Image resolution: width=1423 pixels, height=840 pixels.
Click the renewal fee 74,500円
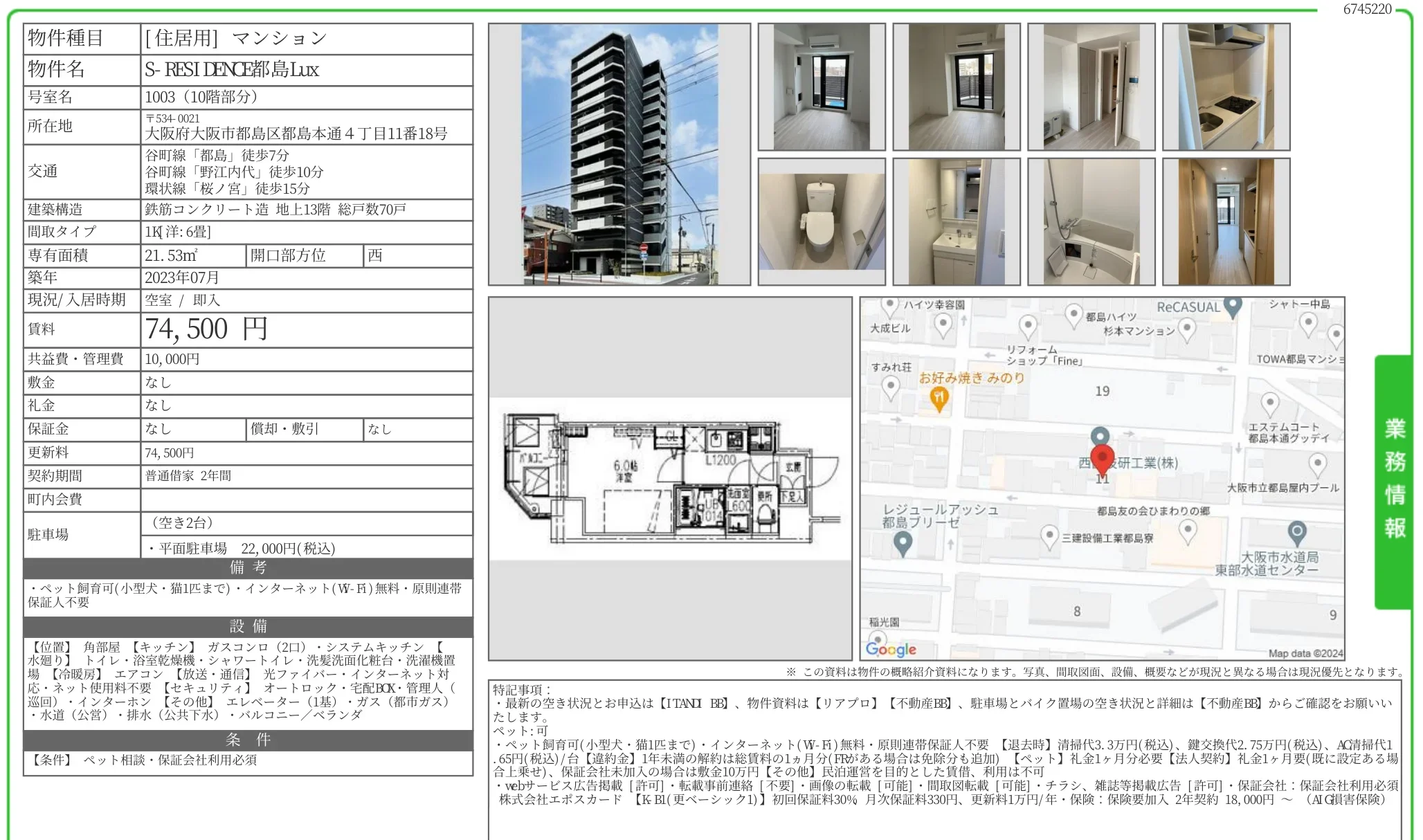click(x=170, y=453)
